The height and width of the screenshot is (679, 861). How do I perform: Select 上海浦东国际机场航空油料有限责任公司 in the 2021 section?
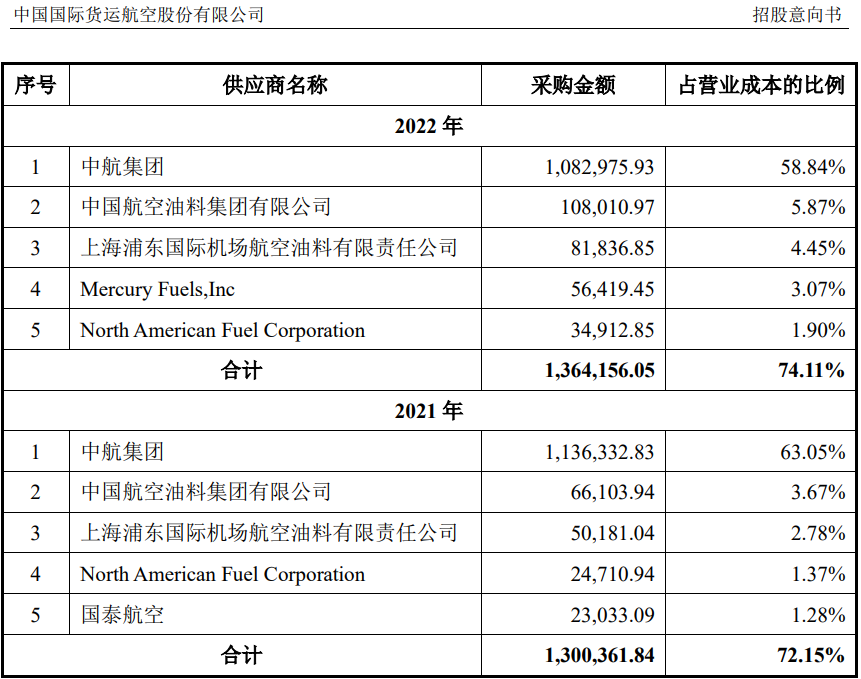(x=269, y=533)
